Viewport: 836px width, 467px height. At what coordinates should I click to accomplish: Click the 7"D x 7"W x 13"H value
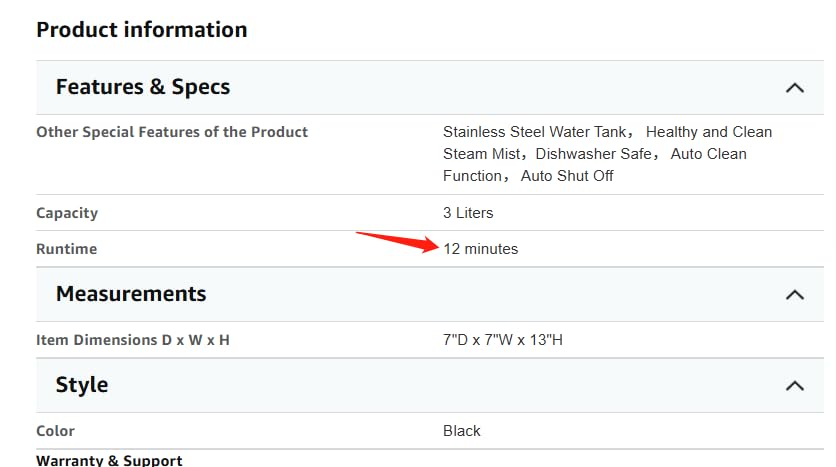pyautogui.click(x=503, y=340)
